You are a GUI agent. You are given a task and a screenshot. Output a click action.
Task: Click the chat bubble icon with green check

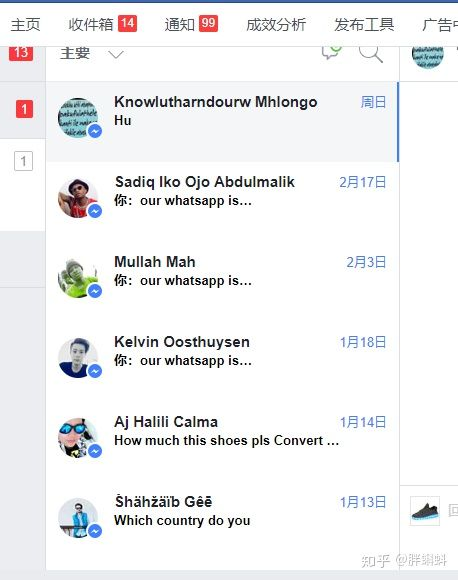[331, 53]
